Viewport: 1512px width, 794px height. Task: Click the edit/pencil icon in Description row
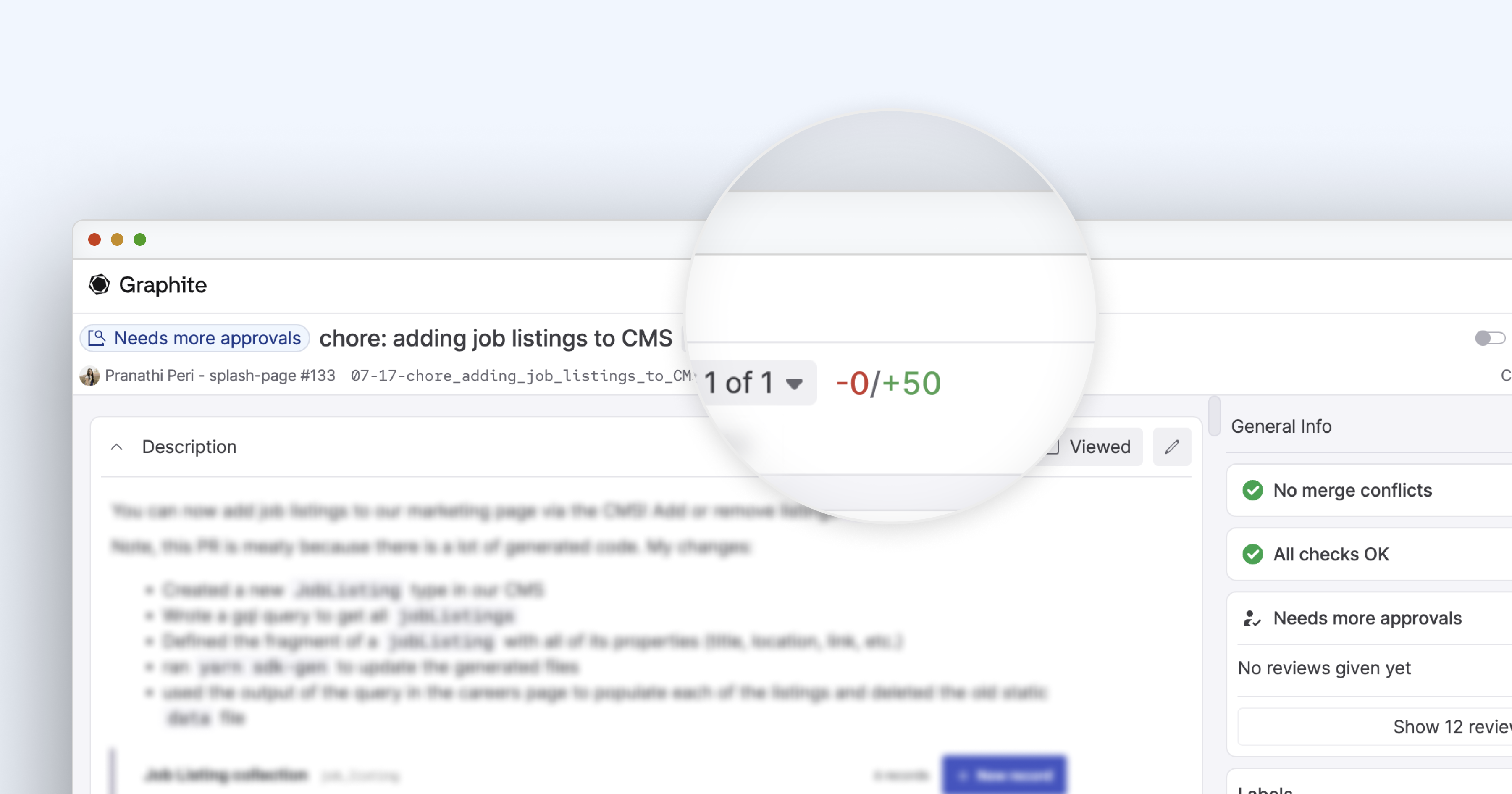(x=1172, y=447)
